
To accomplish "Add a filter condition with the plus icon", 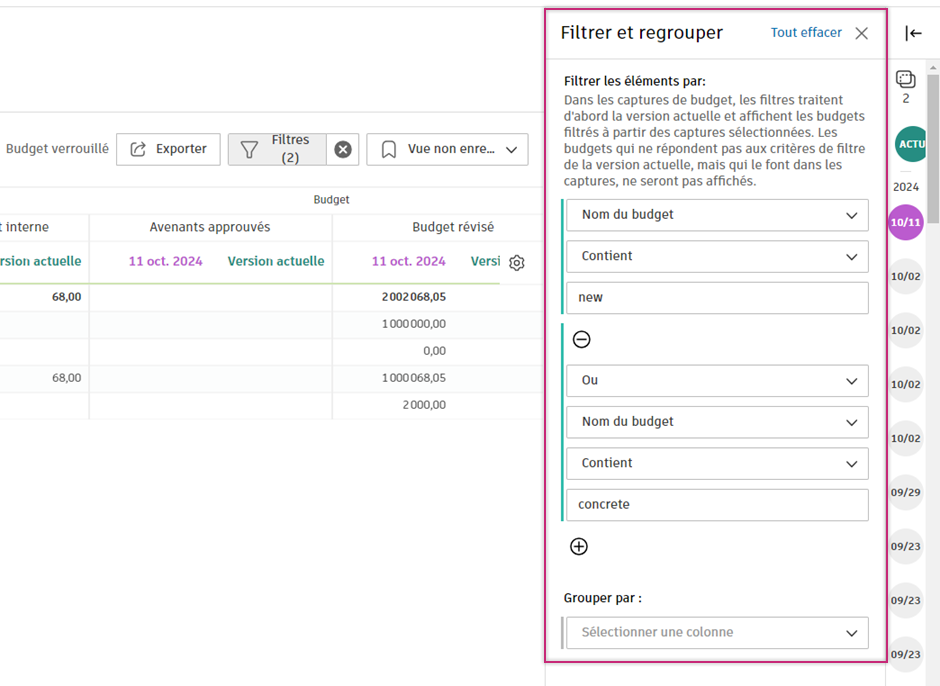I will (x=579, y=546).
